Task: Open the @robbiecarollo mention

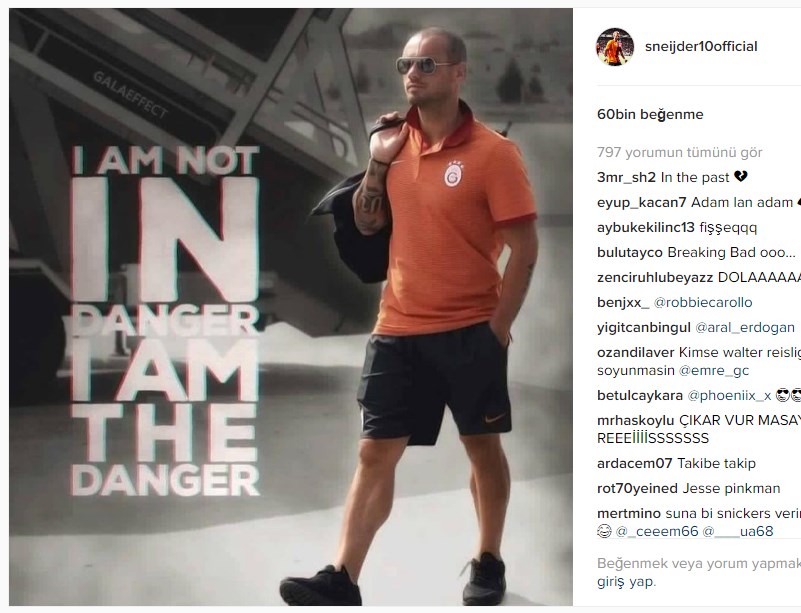Action: click(x=703, y=302)
